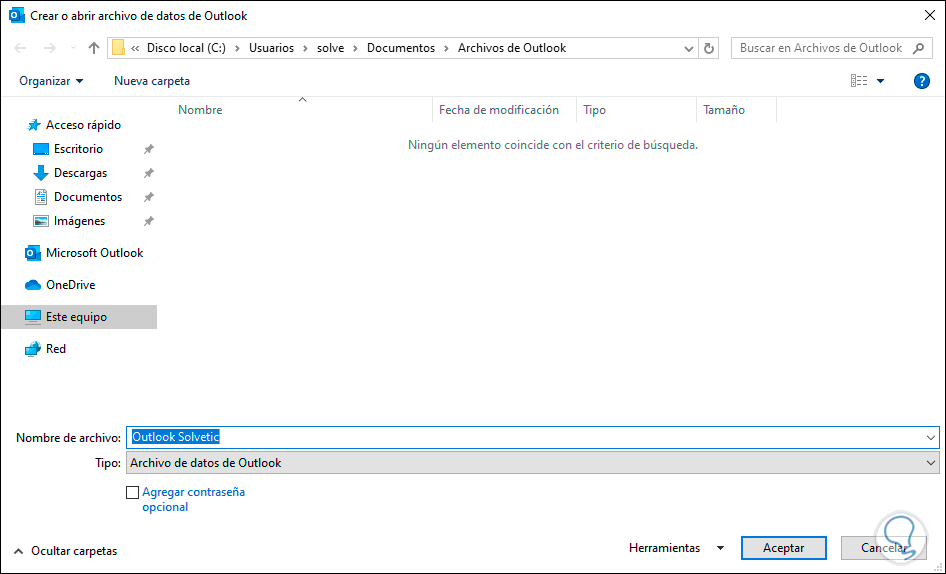Open Descargas in the sidebar
The width and height of the screenshot is (946, 574).
pos(80,173)
